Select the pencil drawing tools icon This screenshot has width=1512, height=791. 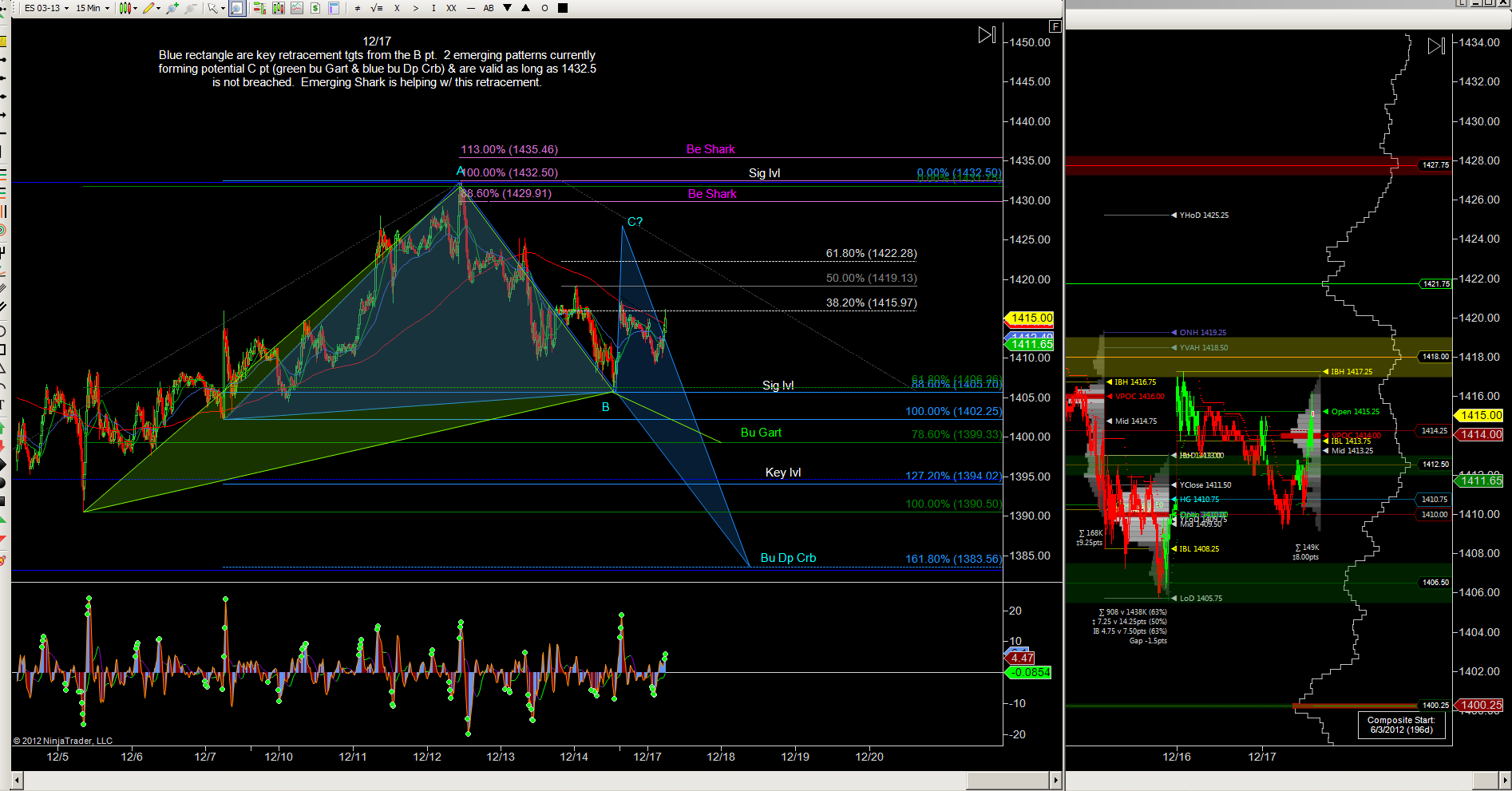coord(148,8)
